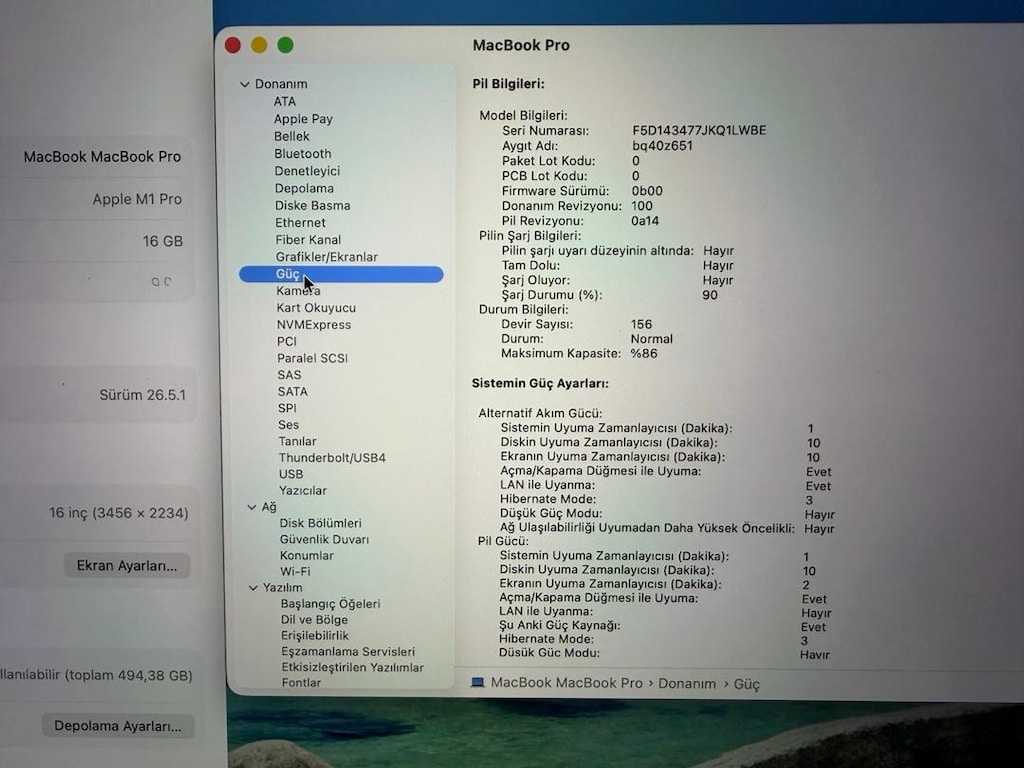This screenshot has width=1024, height=768.
Task: Click Ekran Ayarları button in About window
Action: [x=127, y=566]
